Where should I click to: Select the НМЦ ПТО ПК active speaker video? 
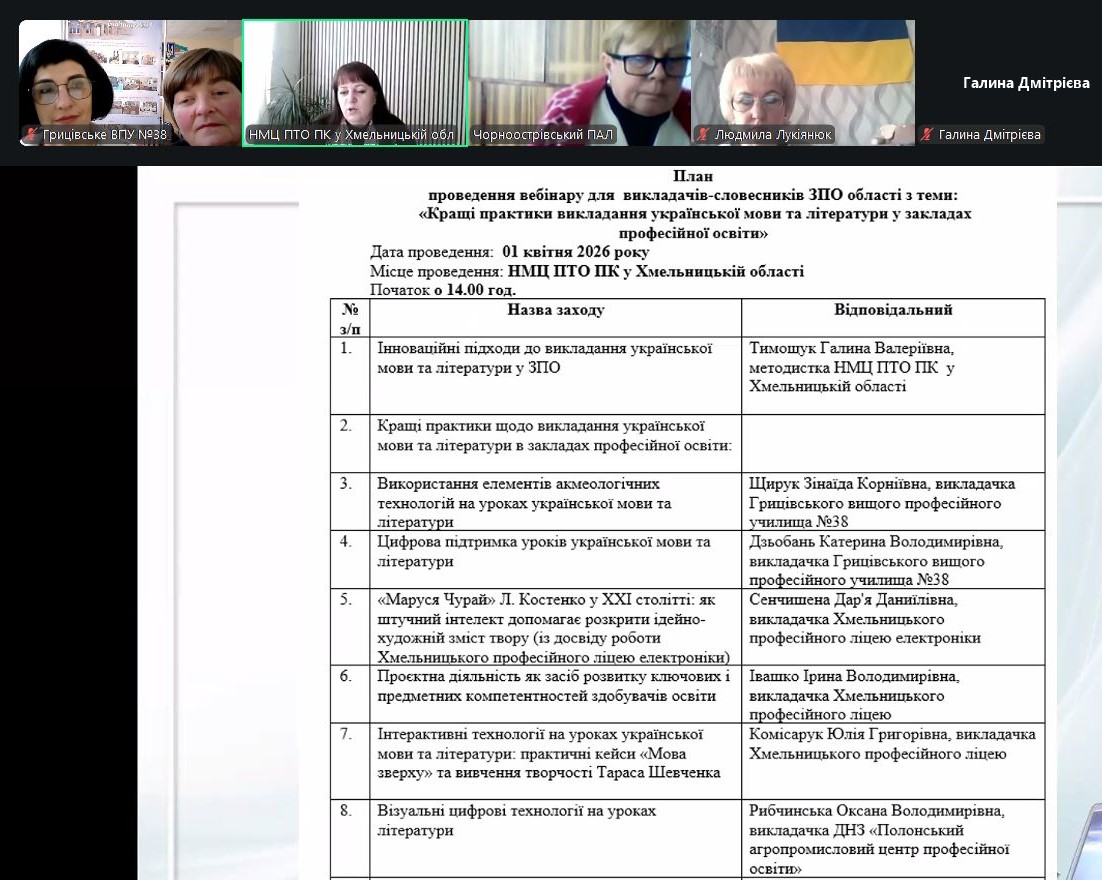click(355, 80)
